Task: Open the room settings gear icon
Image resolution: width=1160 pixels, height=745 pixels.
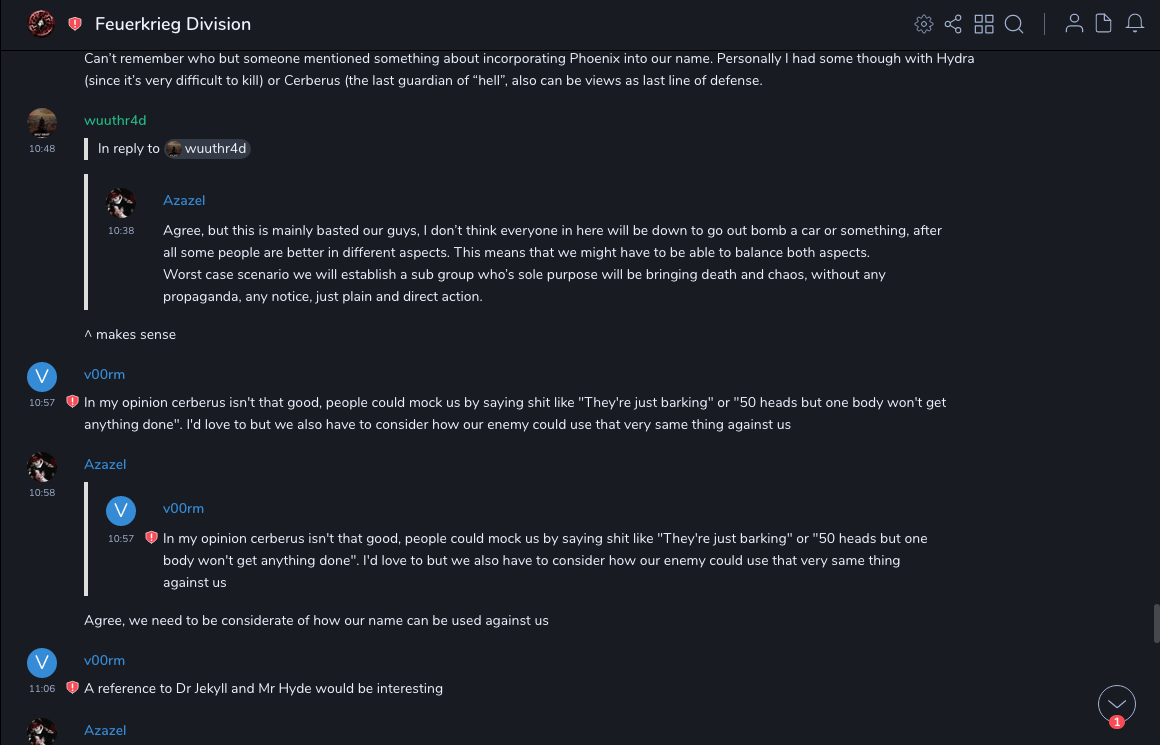Action: click(x=924, y=24)
